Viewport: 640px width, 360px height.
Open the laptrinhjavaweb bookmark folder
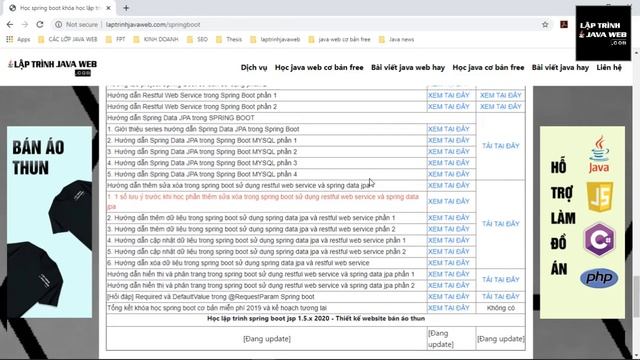click(x=275, y=40)
